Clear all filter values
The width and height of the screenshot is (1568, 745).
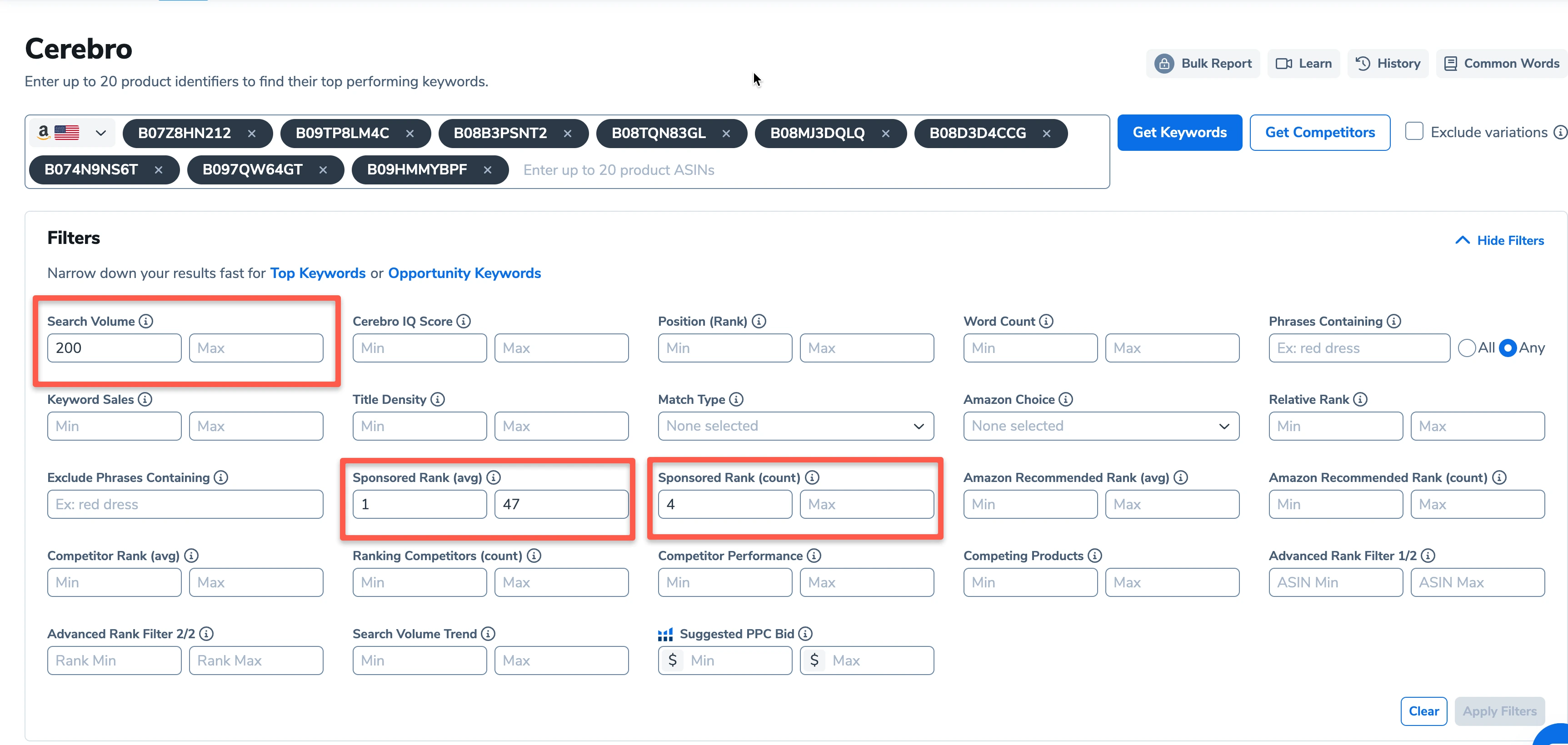[1424, 710]
